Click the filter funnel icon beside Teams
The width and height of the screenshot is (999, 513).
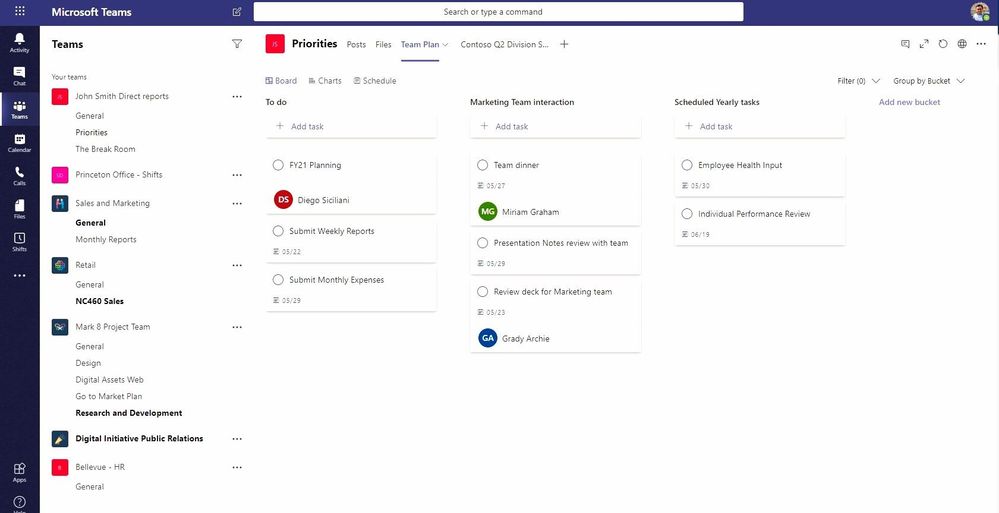click(x=237, y=44)
